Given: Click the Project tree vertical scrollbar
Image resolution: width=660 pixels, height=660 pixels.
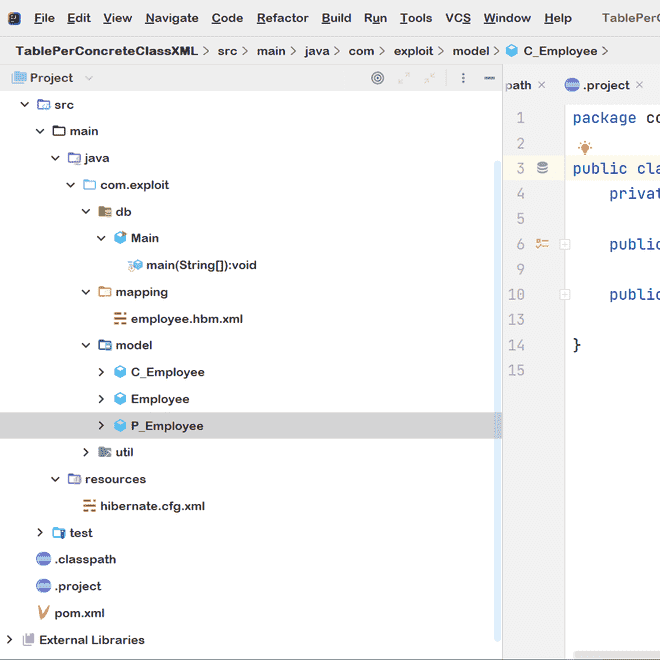Looking at the screenshot, I should [x=497, y=400].
